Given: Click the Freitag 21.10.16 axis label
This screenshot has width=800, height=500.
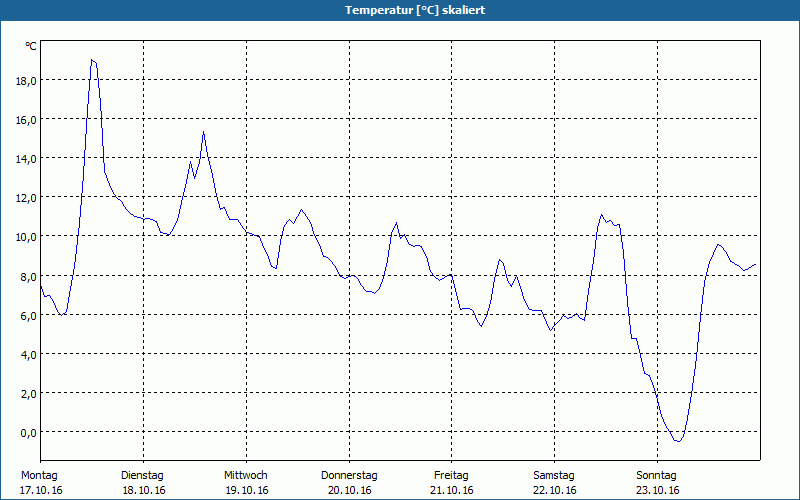Looking at the screenshot, I should [x=452, y=483].
